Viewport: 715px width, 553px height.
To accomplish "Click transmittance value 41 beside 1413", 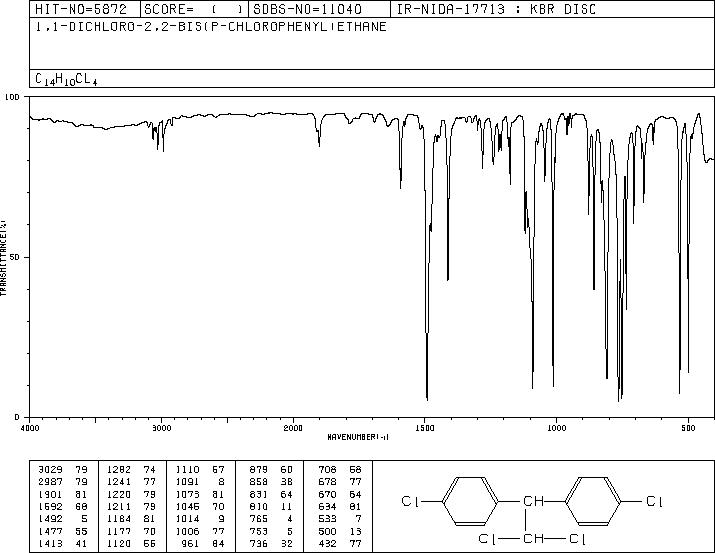I will tap(81, 543).
